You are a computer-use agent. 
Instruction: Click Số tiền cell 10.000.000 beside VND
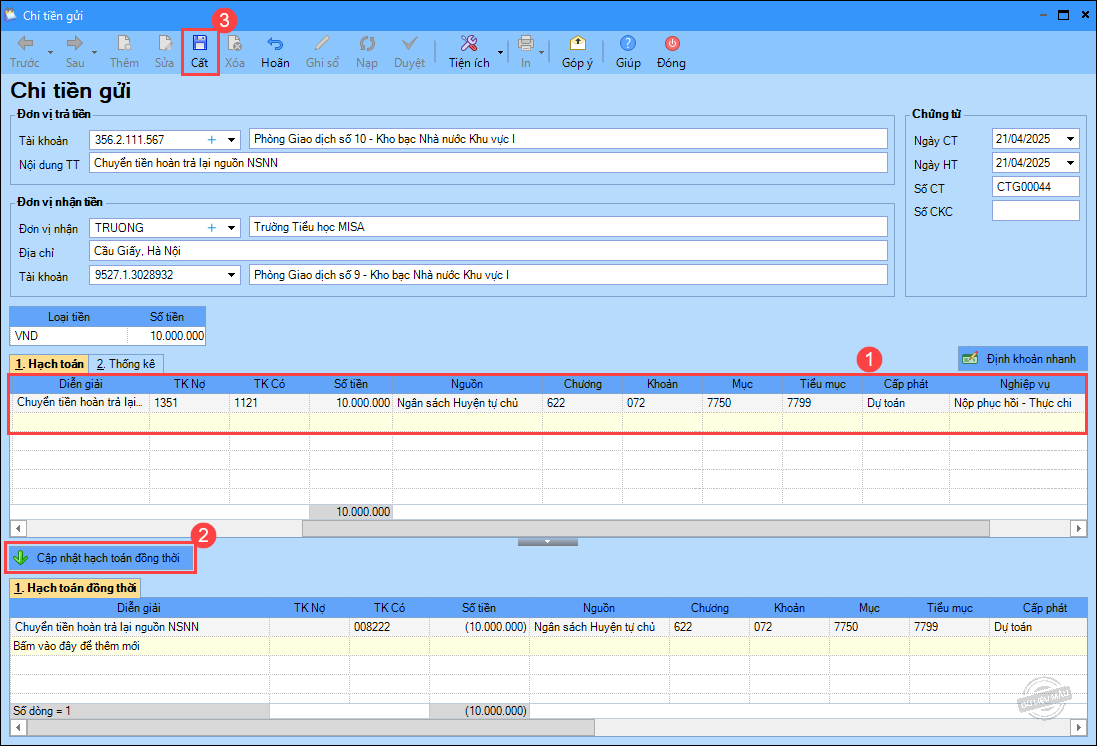click(x=167, y=336)
